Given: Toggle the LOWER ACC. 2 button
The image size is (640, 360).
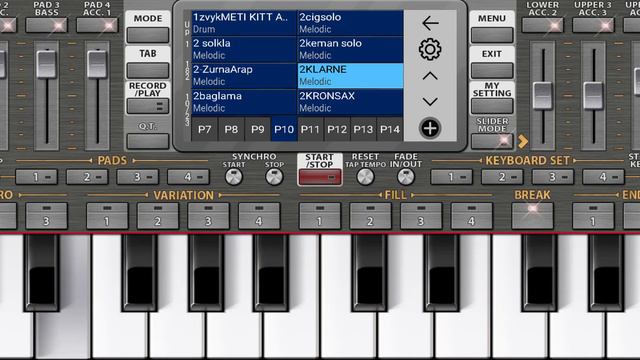Looking at the screenshot, I should click(543, 26).
